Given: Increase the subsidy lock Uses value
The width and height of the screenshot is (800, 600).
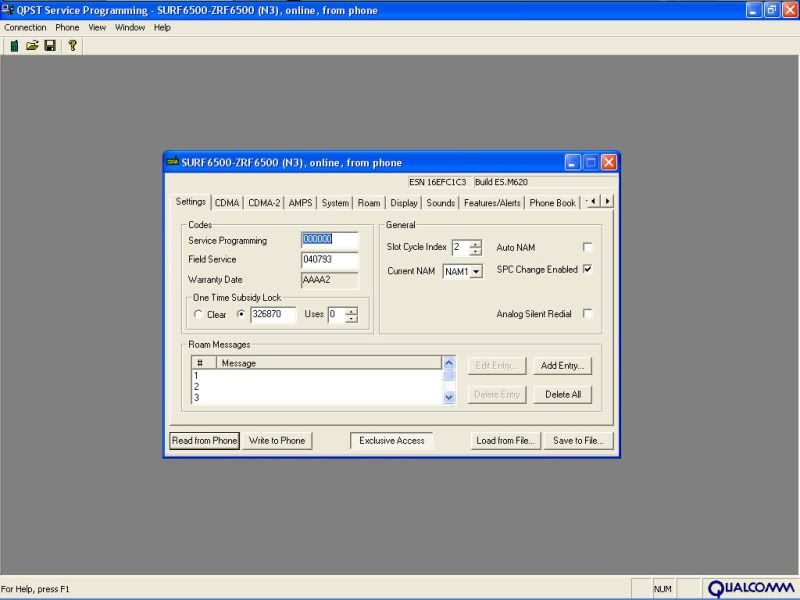Looking at the screenshot, I should (351, 311).
